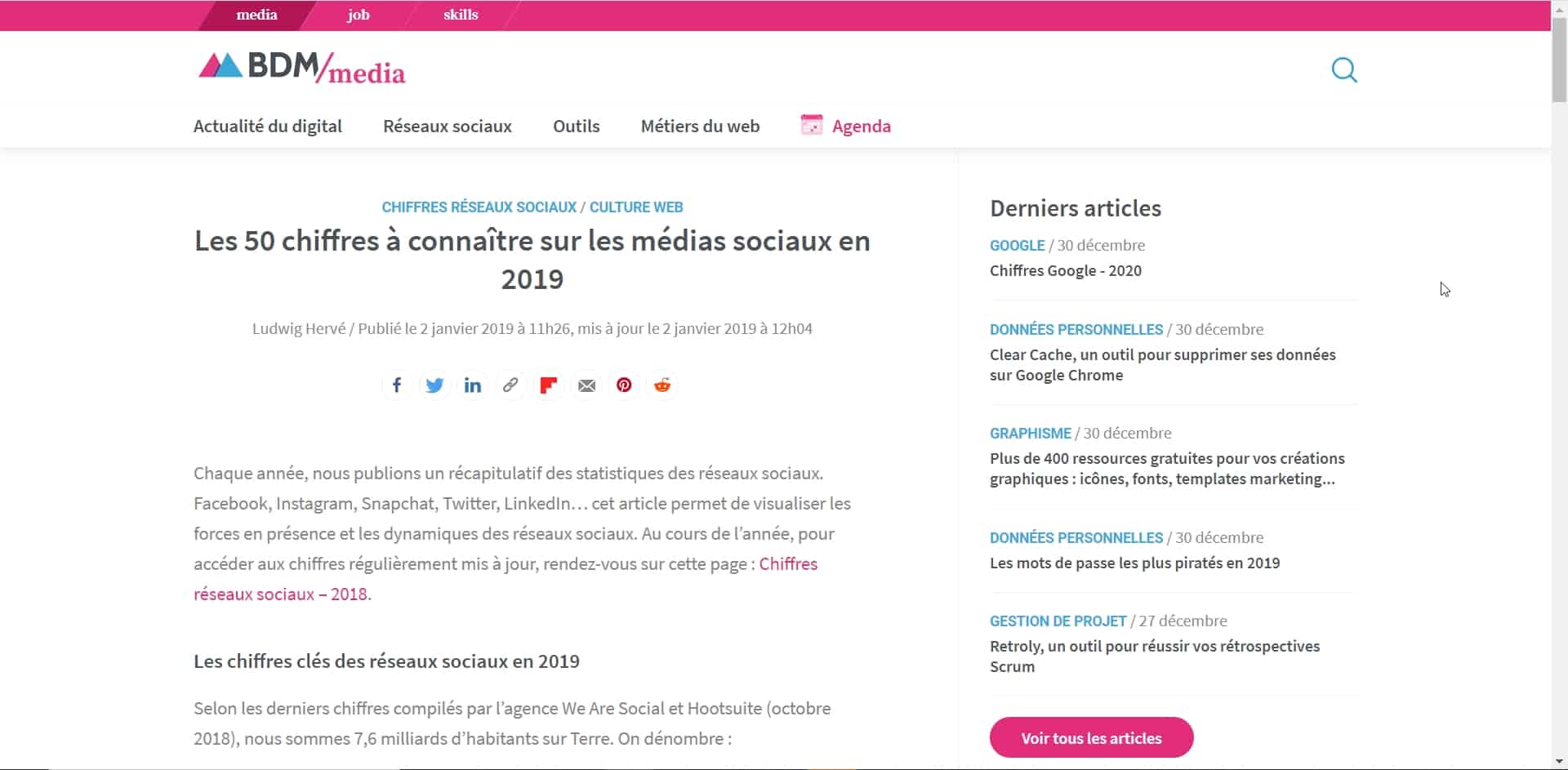Open Les mots de passe les plus piratés article
Viewport: 1568px width, 770px height.
tap(1134, 563)
